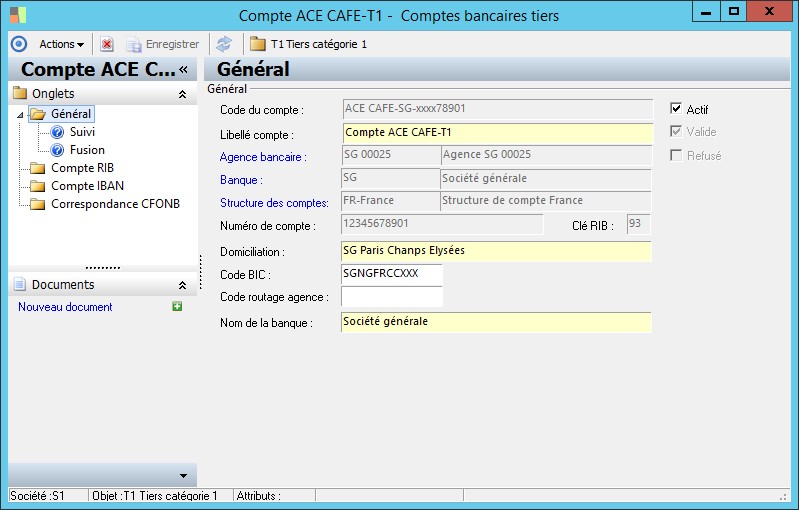Collapse the Documents section

click(x=182, y=285)
